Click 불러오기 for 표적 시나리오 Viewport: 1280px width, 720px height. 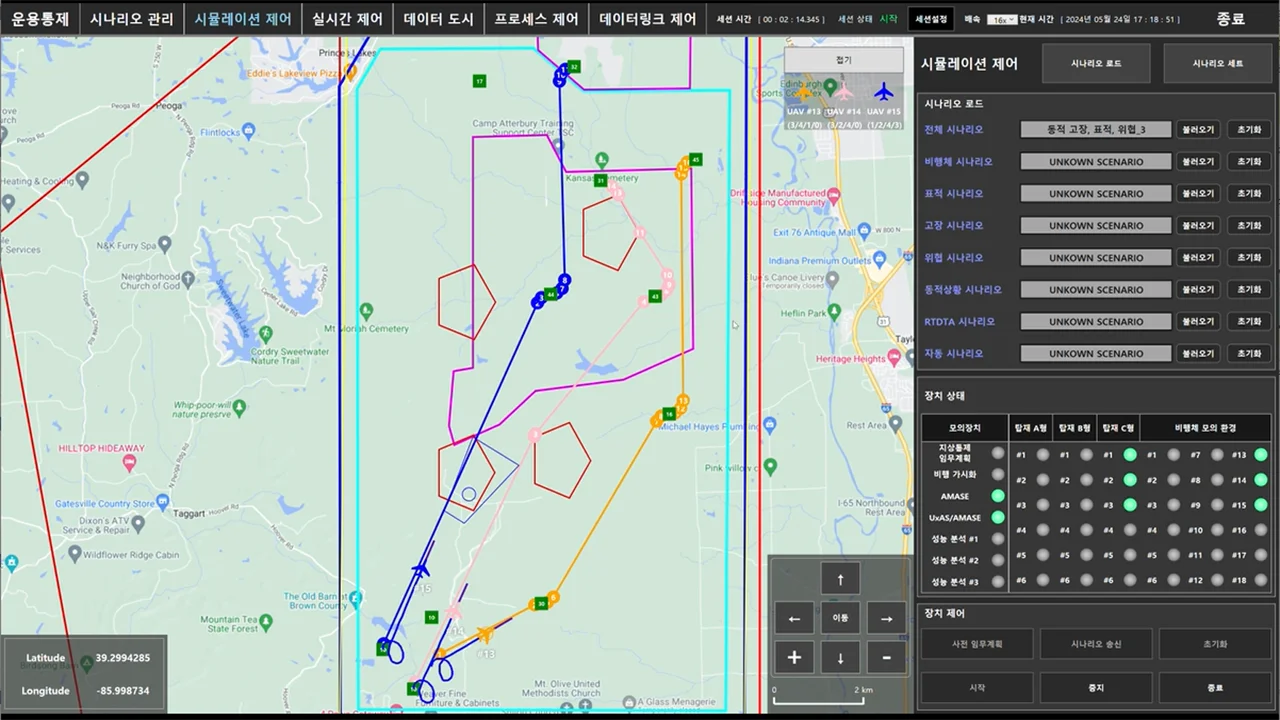point(1197,194)
